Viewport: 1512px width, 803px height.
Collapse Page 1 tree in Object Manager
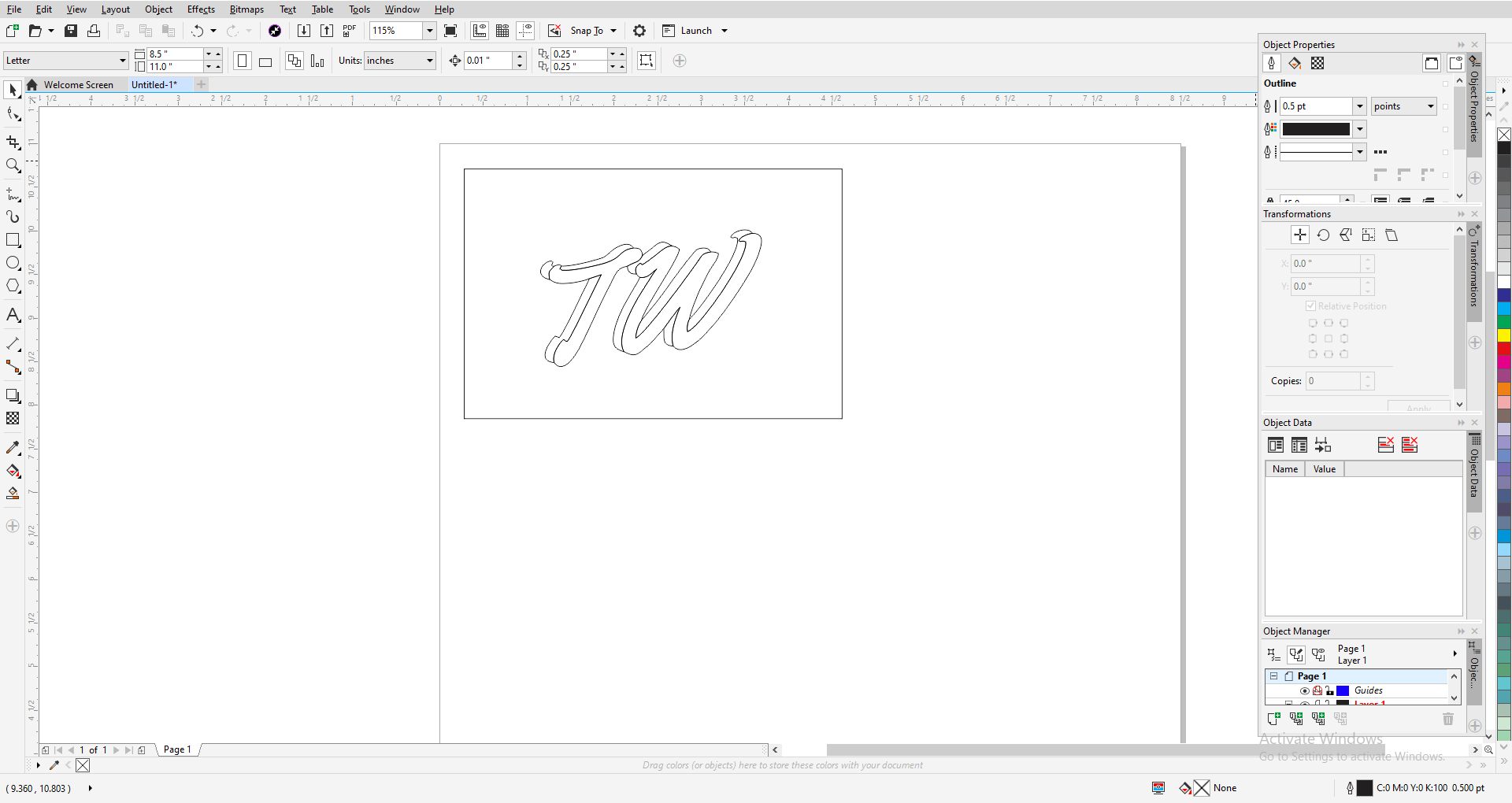1274,676
